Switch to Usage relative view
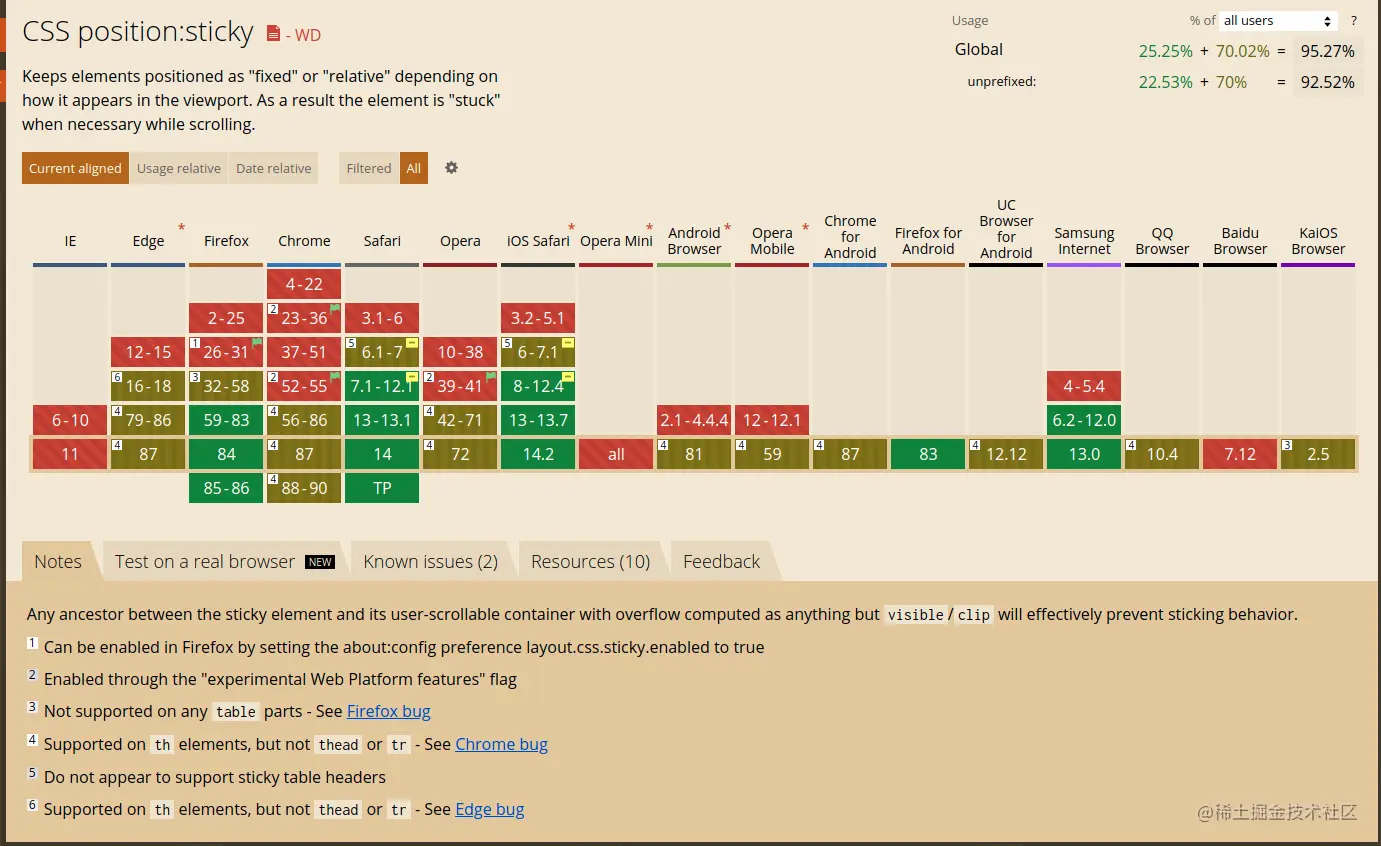The height and width of the screenshot is (846, 1381). pyautogui.click(x=179, y=168)
